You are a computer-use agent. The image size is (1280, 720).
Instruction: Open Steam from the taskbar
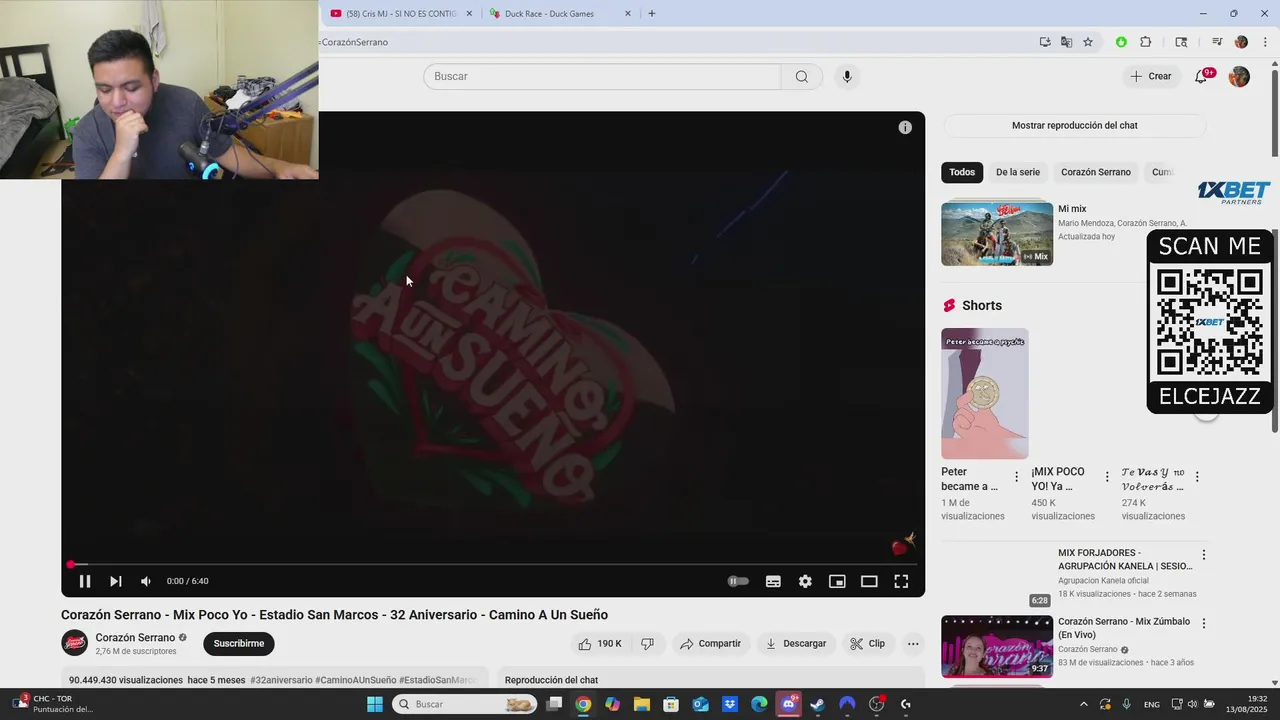pos(818,704)
